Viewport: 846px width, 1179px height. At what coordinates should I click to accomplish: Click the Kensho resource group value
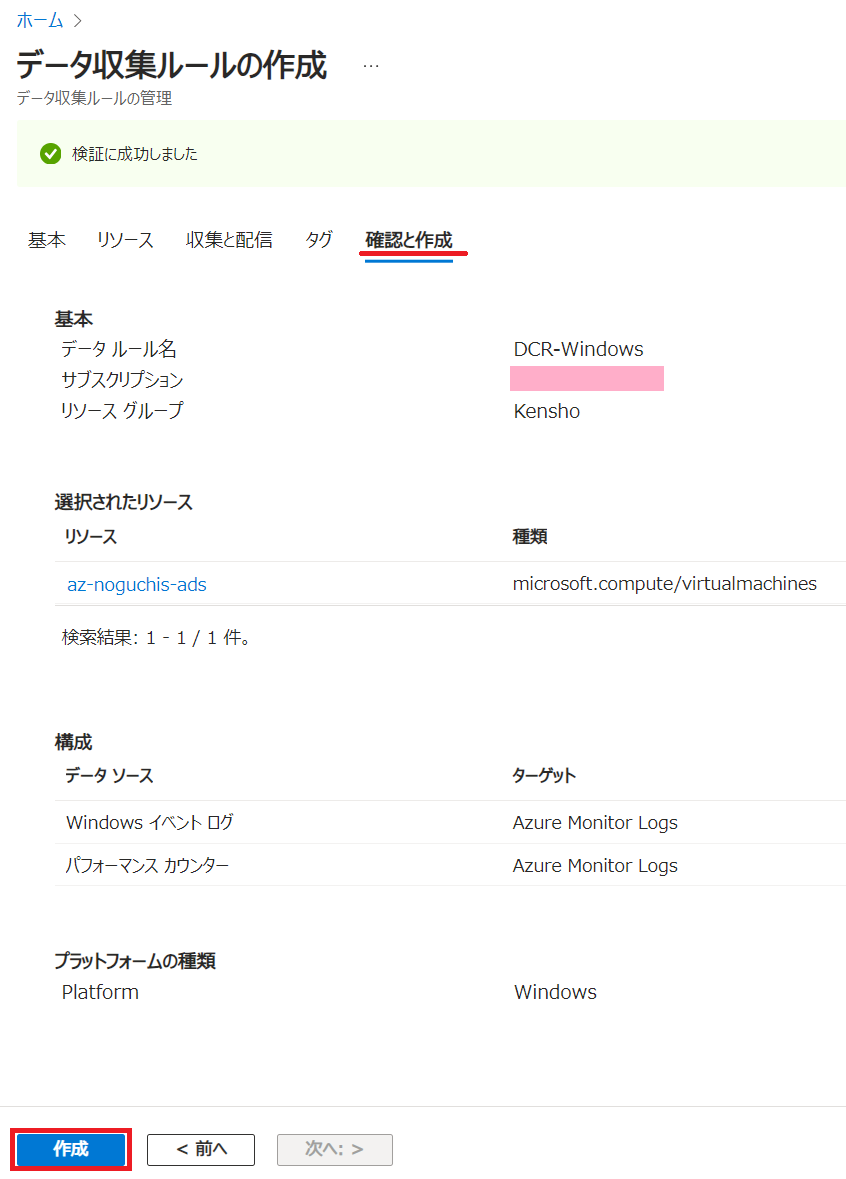547,411
